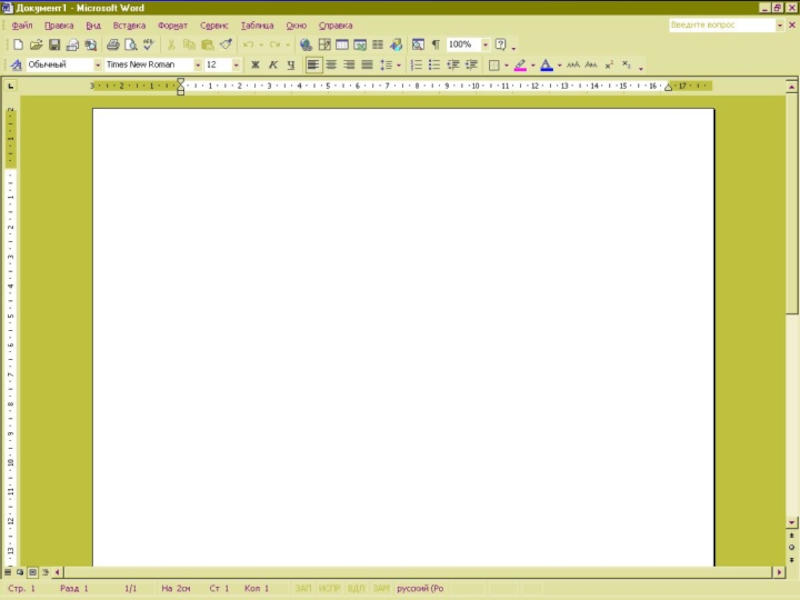800x600 pixels.
Task: Open the Справка menu
Action: tap(335, 26)
